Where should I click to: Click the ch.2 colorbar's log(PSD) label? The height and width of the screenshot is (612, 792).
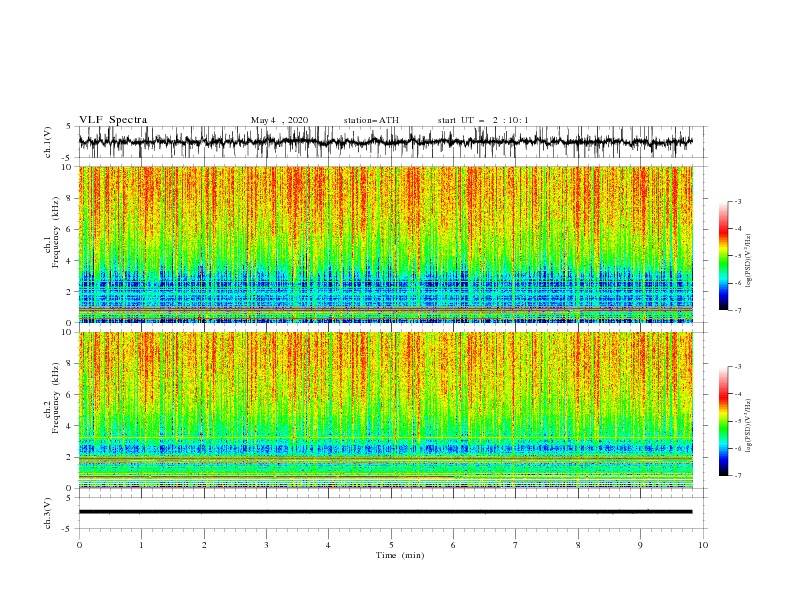(x=750, y=426)
